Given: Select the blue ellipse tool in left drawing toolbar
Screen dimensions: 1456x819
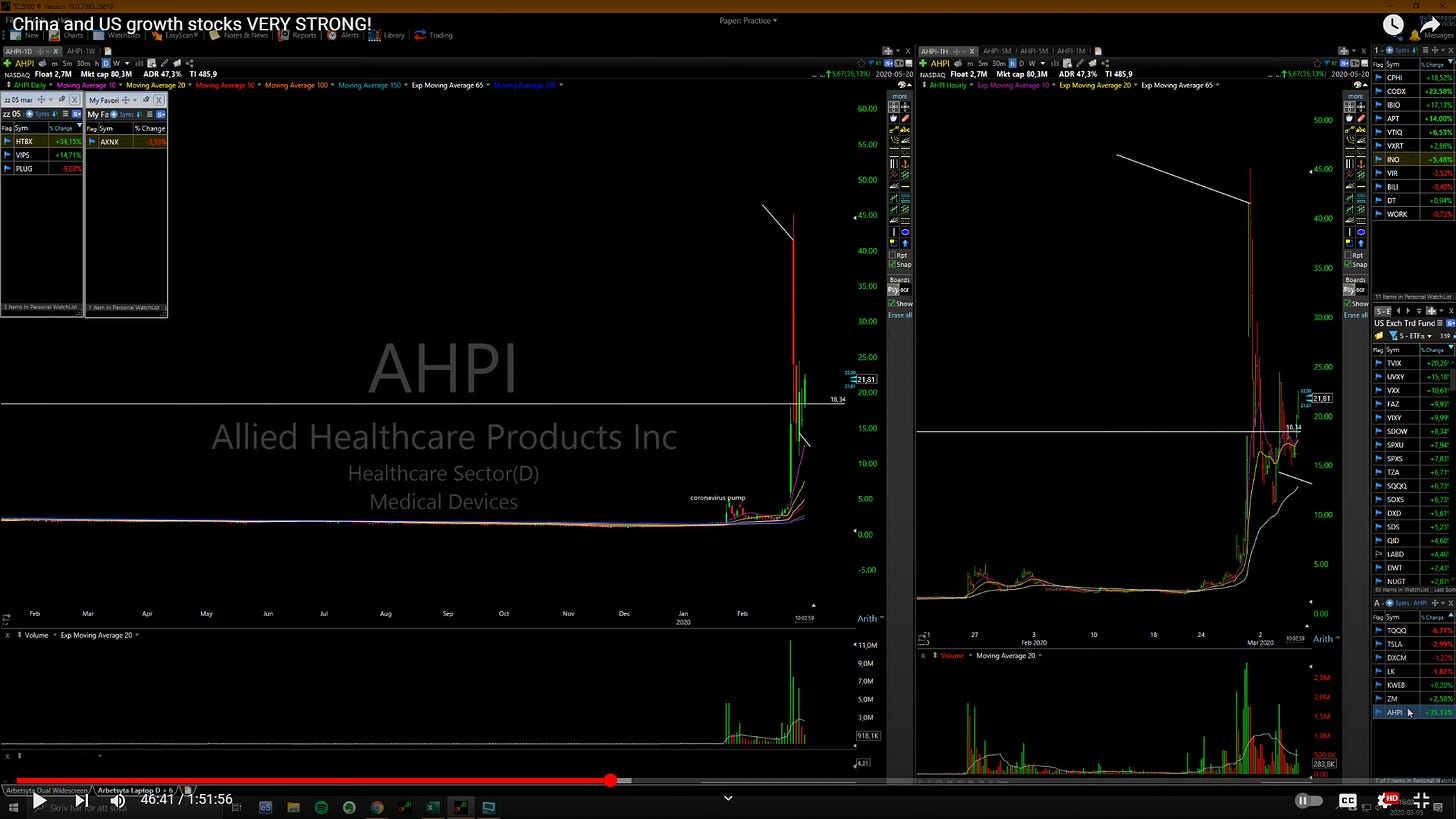Looking at the screenshot, I should [906, 231].
